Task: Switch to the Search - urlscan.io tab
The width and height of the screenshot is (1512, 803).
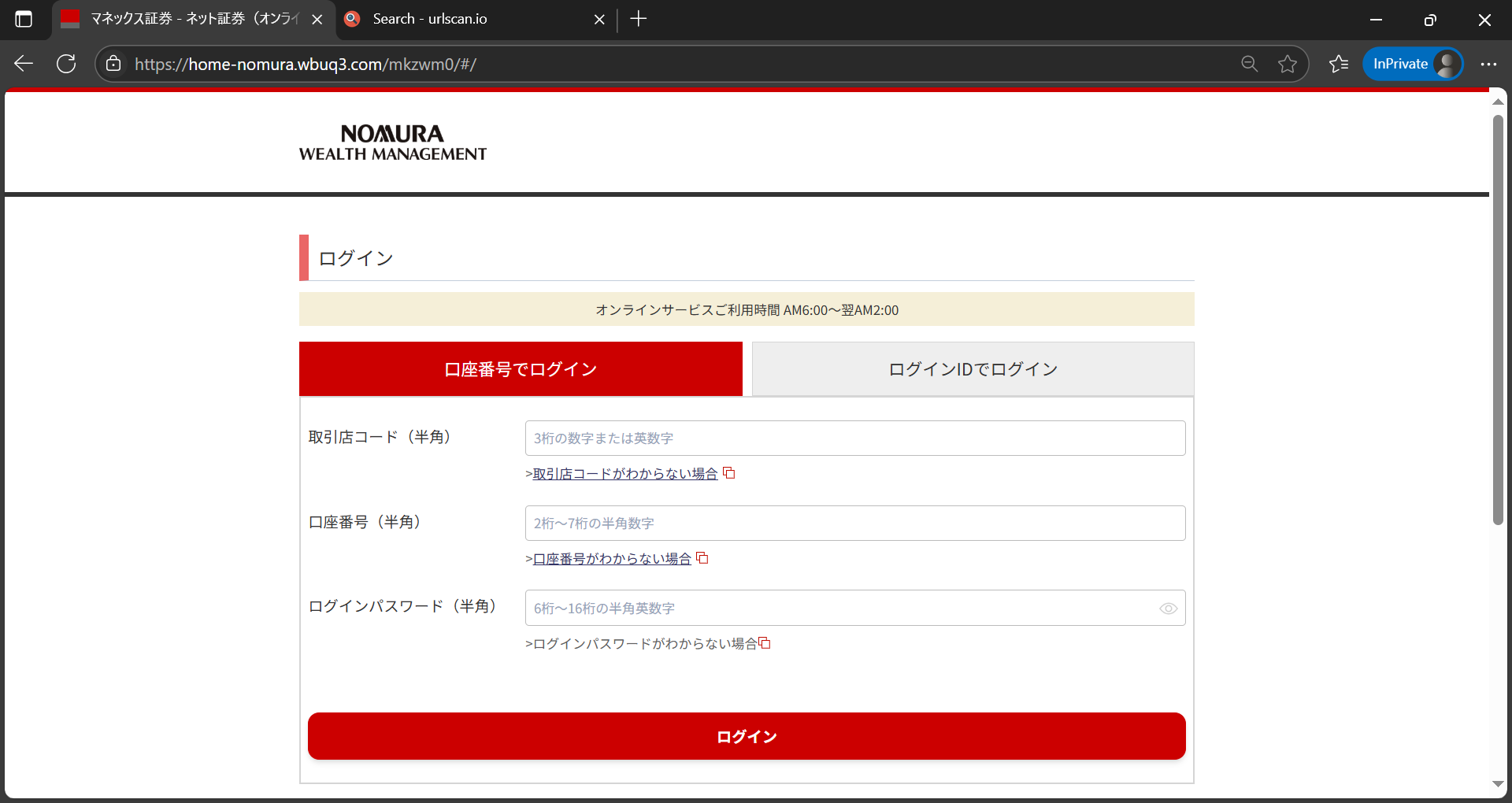Action: coord(476,19)
